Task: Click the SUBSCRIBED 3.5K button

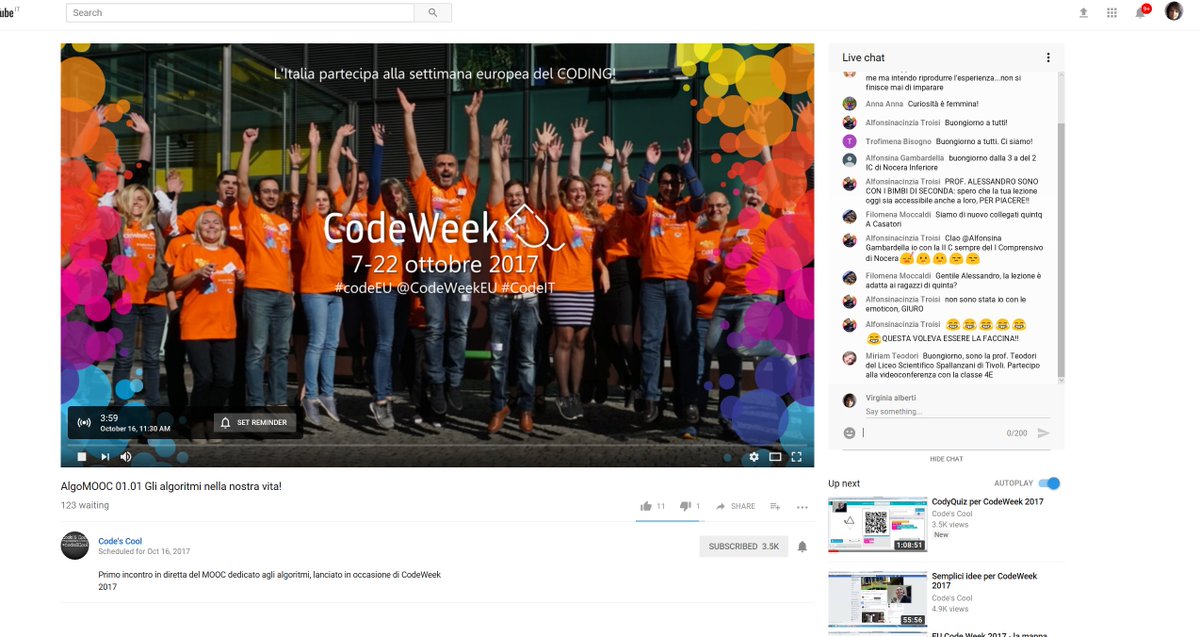Action: pyautogui.click(x=744, y=547)
